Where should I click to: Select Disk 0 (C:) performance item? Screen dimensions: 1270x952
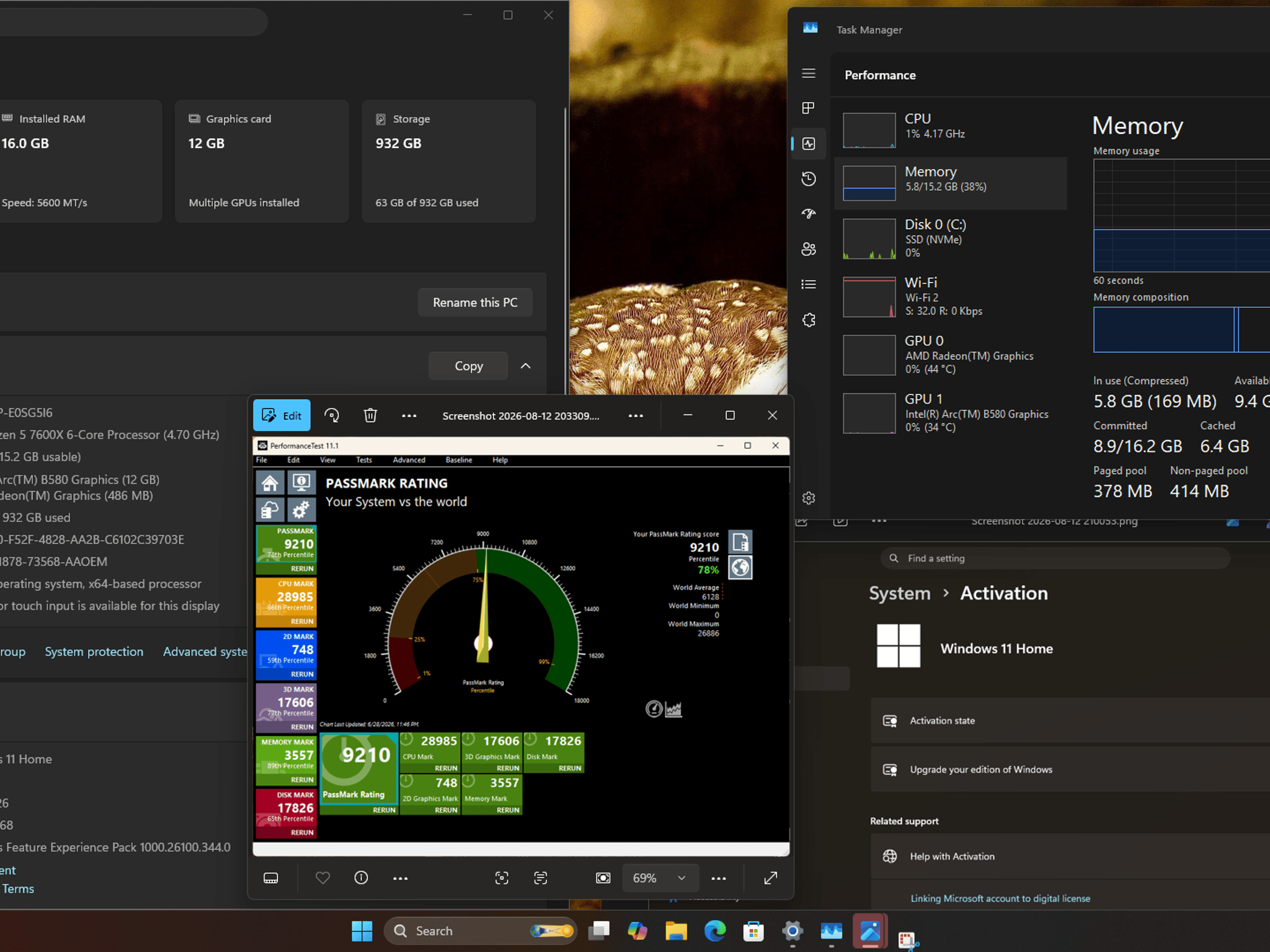pos(951,239)
